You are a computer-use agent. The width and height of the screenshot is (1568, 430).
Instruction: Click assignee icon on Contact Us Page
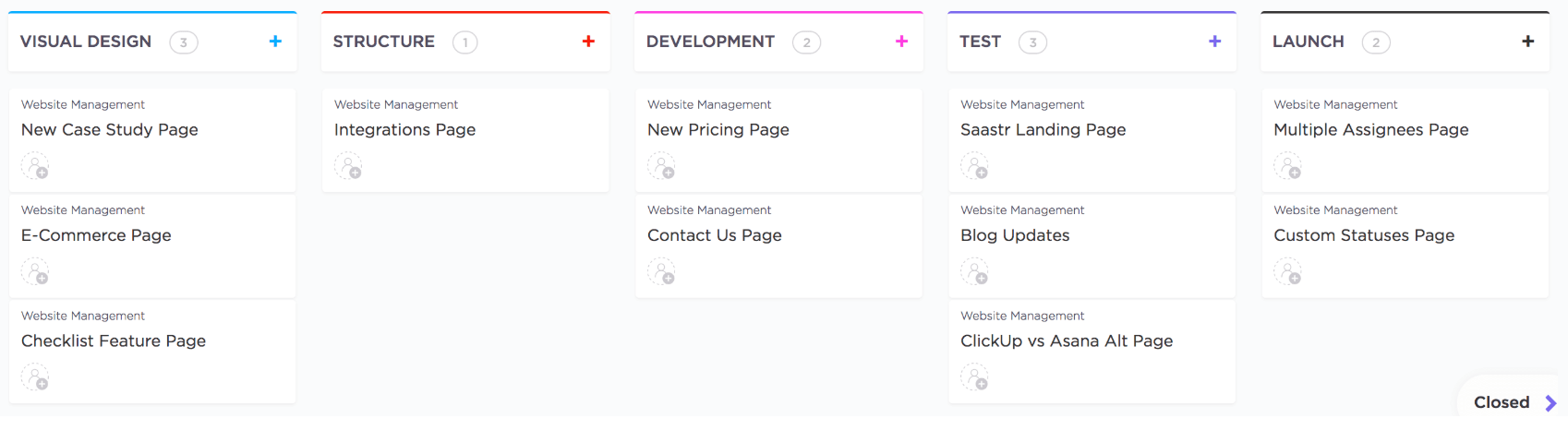pos(661,272)
